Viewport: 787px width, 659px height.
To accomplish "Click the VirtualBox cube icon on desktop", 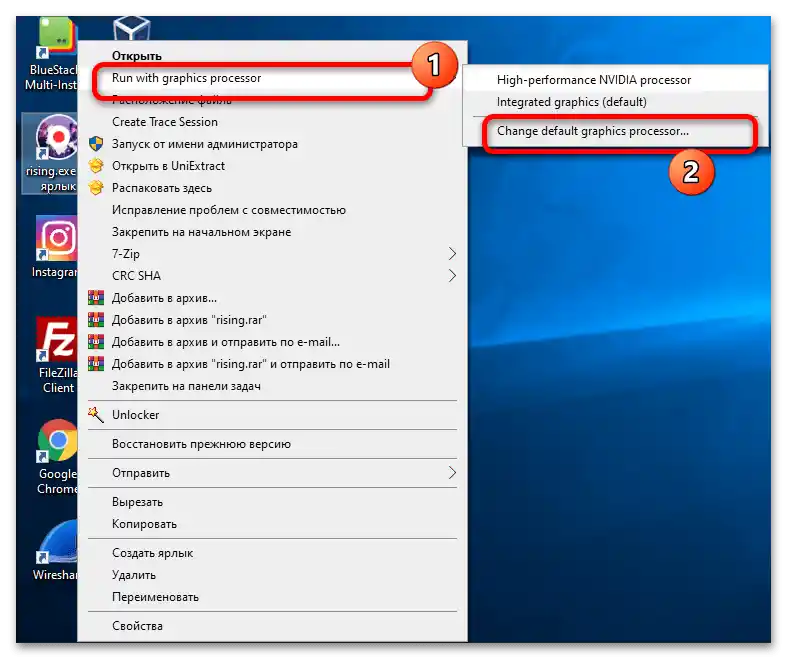I will 131,29.
